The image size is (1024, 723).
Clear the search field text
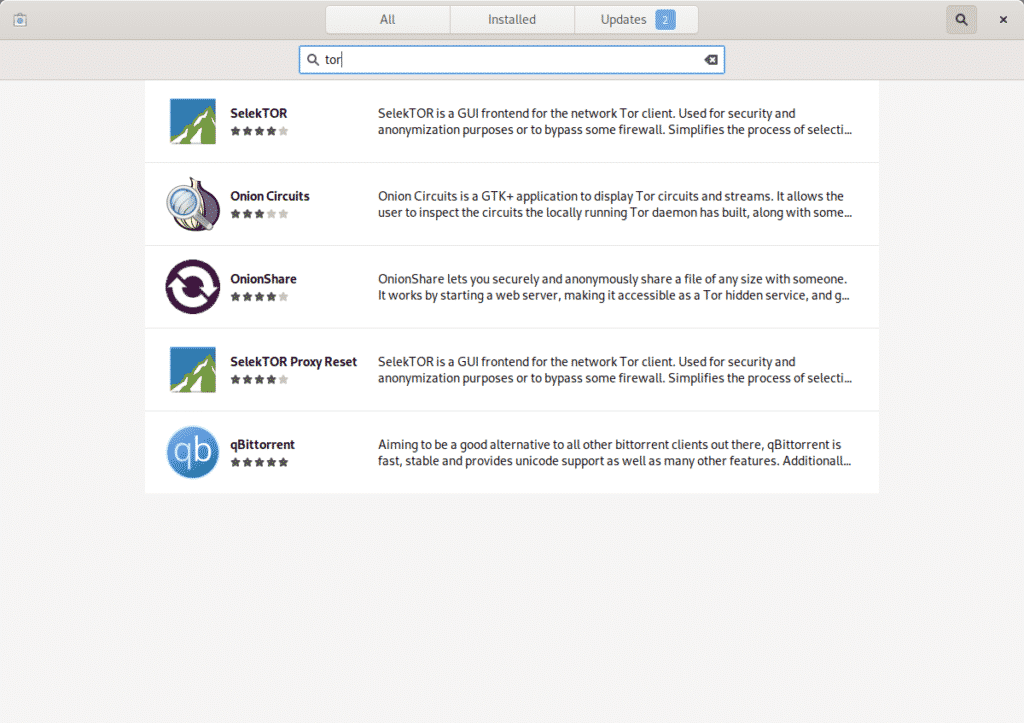711,59
